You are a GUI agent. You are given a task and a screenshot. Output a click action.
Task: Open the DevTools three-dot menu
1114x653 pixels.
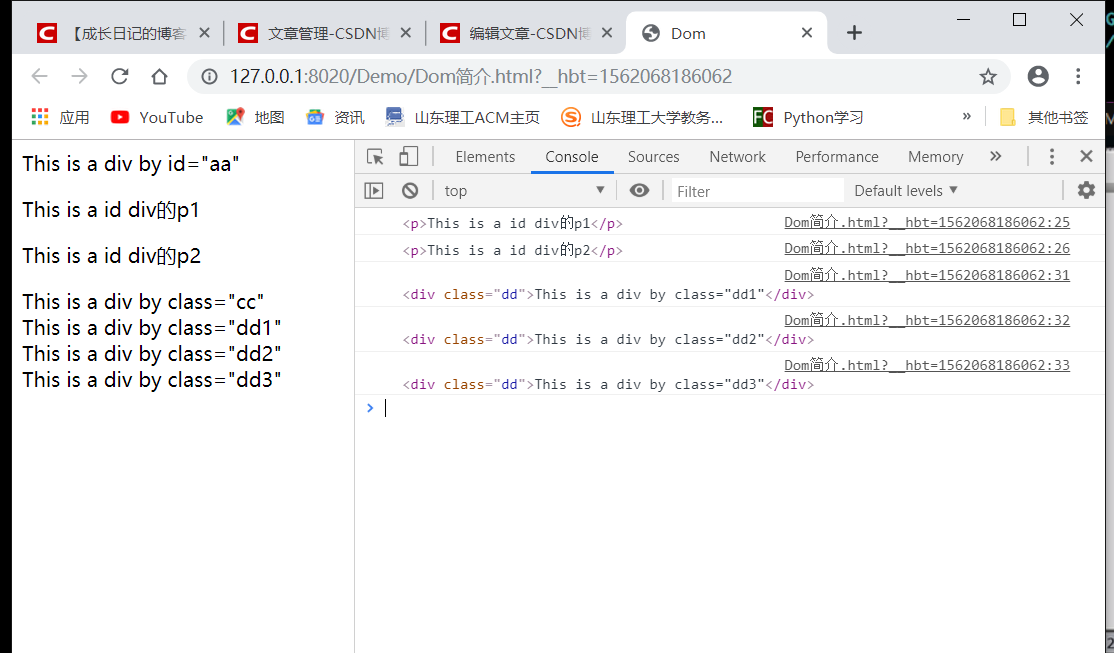pyautogui.click(x=1051, y=156)
